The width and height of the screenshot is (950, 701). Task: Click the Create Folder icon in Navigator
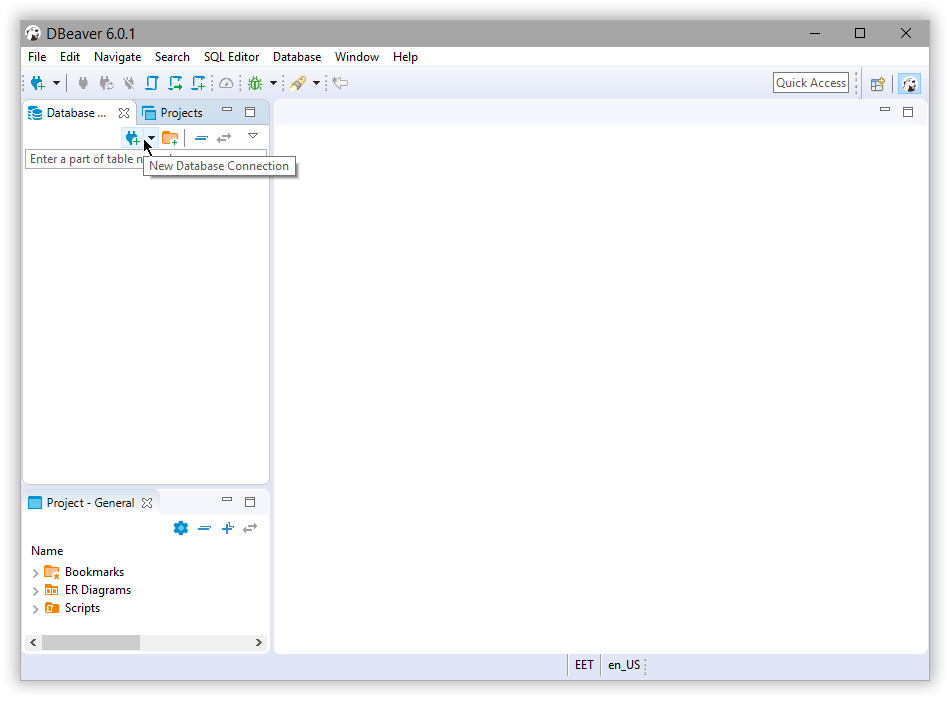click(x=170, y=137)
